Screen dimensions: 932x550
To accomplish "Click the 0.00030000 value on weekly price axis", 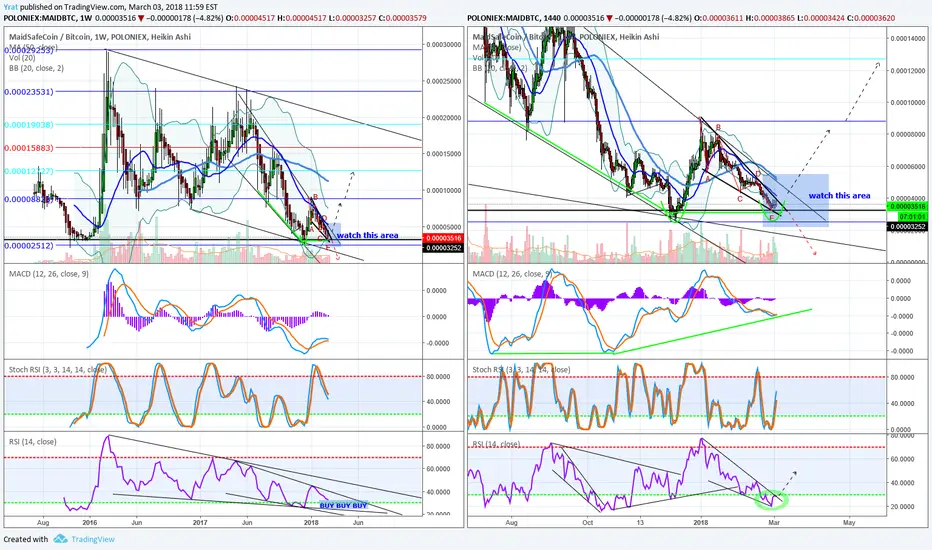I will click(443, 45).
